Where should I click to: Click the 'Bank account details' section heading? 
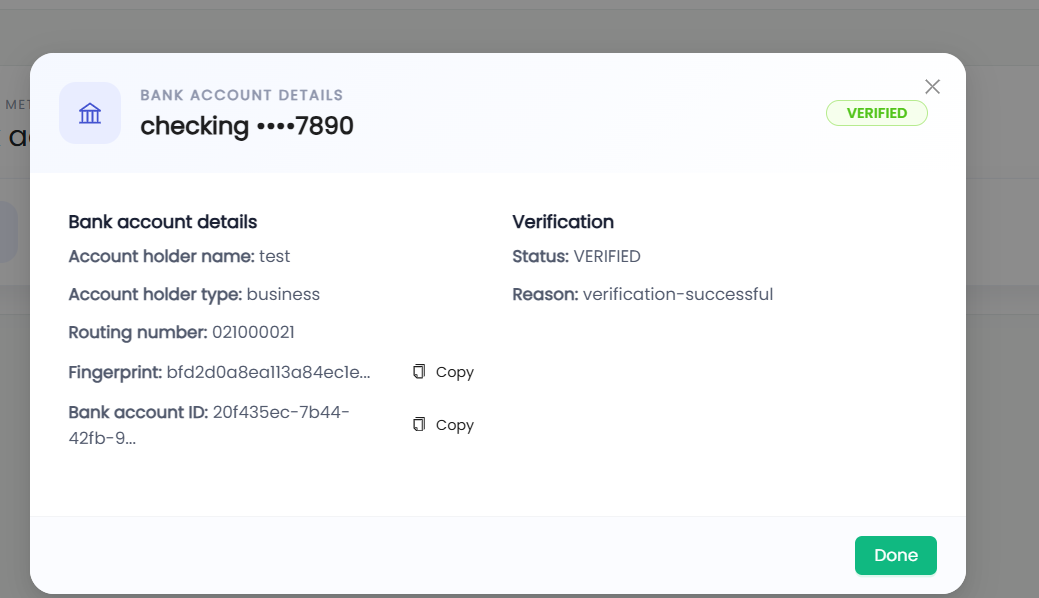point(163,221)
